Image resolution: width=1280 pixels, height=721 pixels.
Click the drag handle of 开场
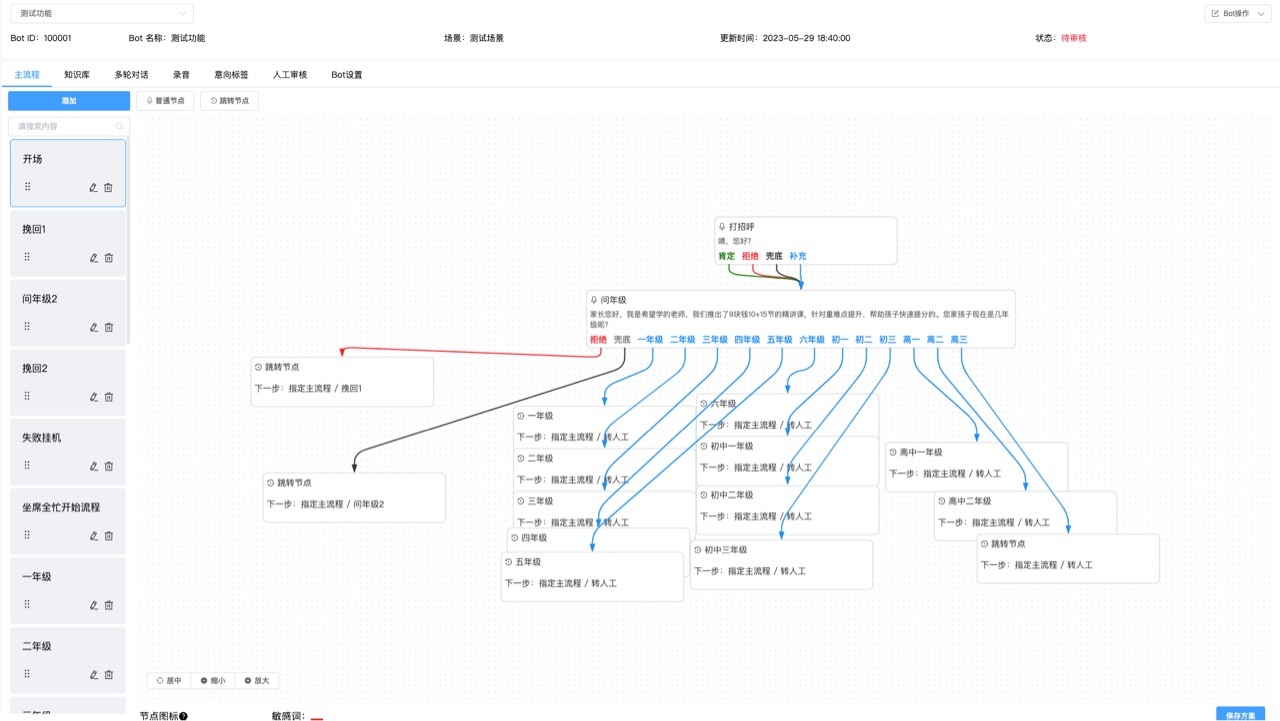[27, 187]
